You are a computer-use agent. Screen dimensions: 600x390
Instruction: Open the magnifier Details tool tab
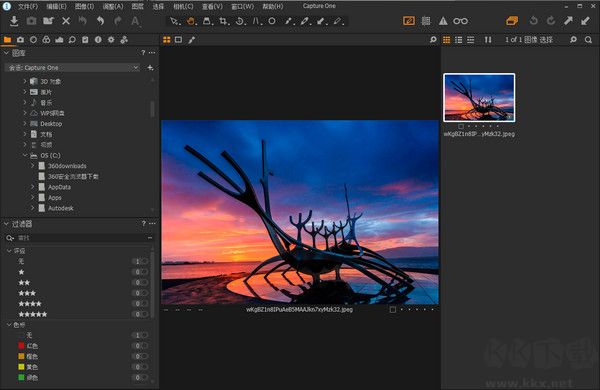tap(72, 40)
